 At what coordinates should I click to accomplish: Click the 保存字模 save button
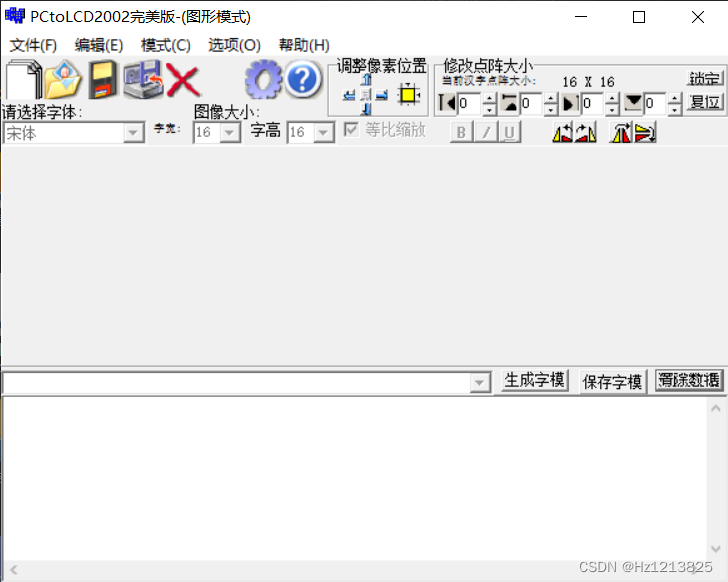click(x=612, y=382)
